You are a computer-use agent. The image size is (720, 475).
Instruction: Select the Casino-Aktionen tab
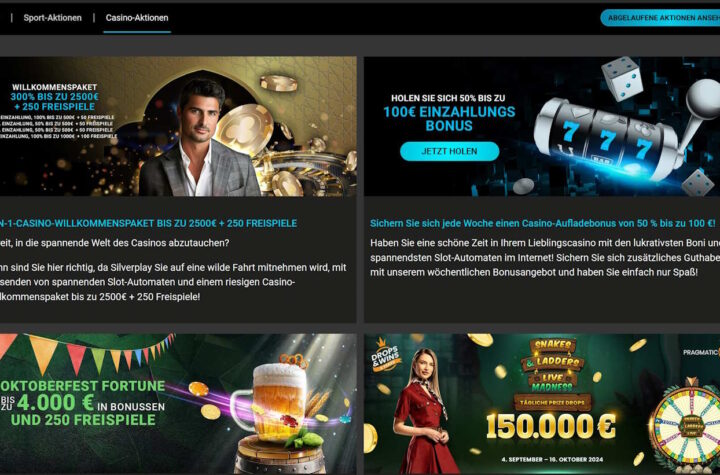tap(137, 18)
